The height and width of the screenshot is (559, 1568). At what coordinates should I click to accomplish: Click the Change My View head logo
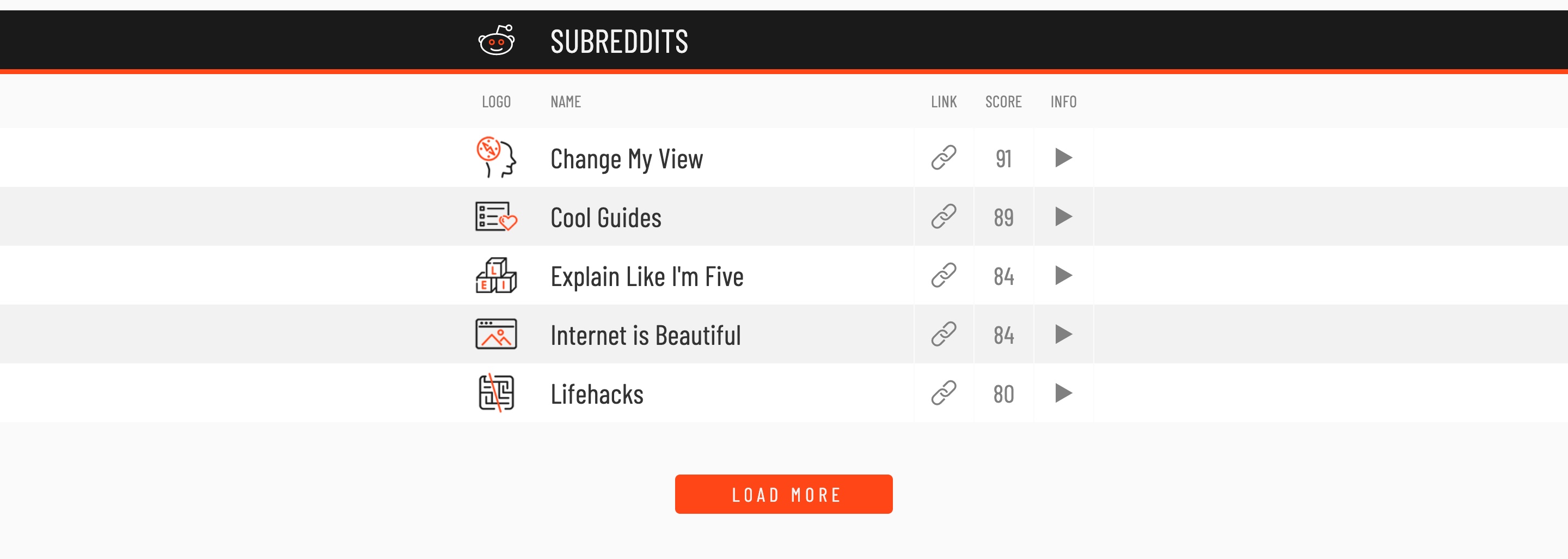coord(496,157)
